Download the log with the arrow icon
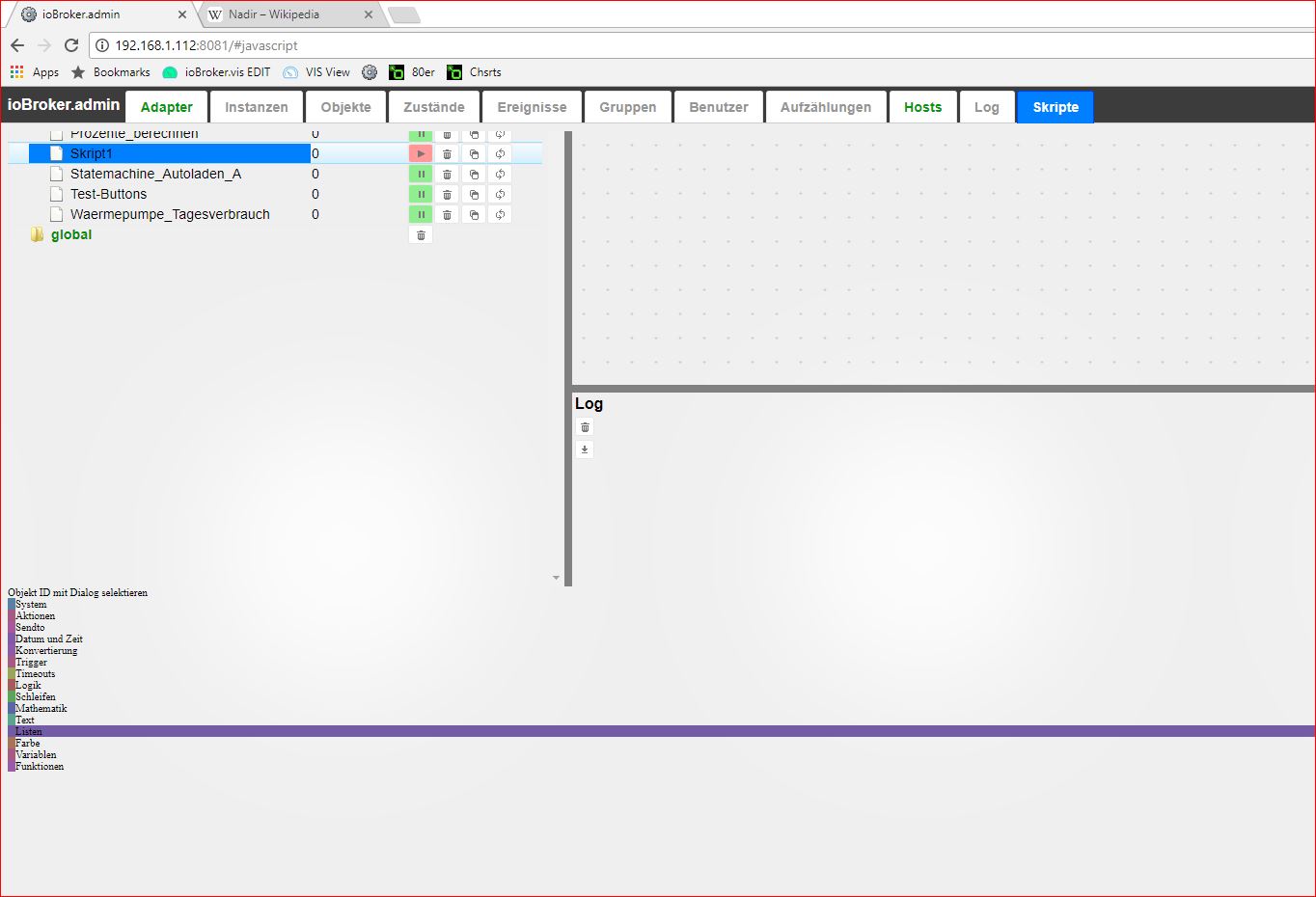1316x897 pixels. (x=585, y=448)
